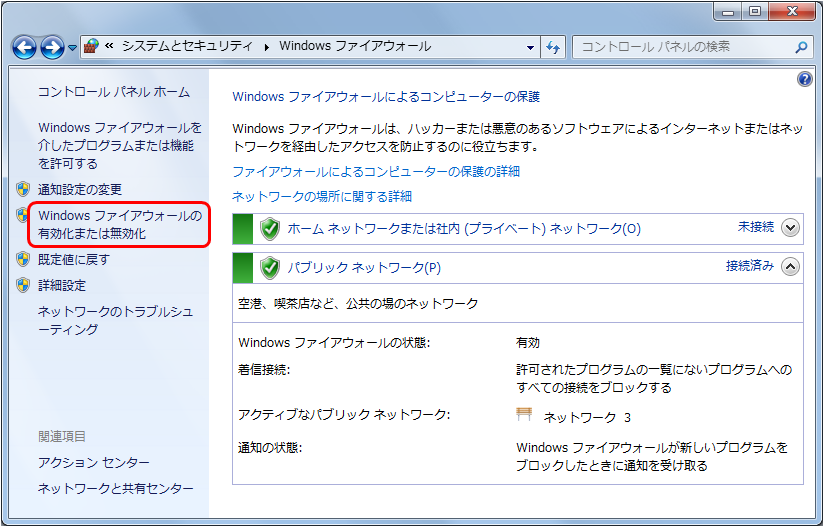Click 空港、喫茶店など、公共の場のネットワーク description

pyautogui.click(x=358, y=303)
